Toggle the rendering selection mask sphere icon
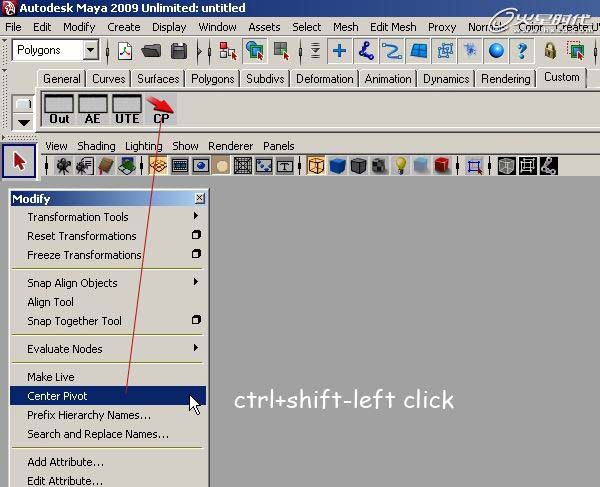The width and height of the screenshot is (600, 487). pyautogui.click(x=496, y=51)
